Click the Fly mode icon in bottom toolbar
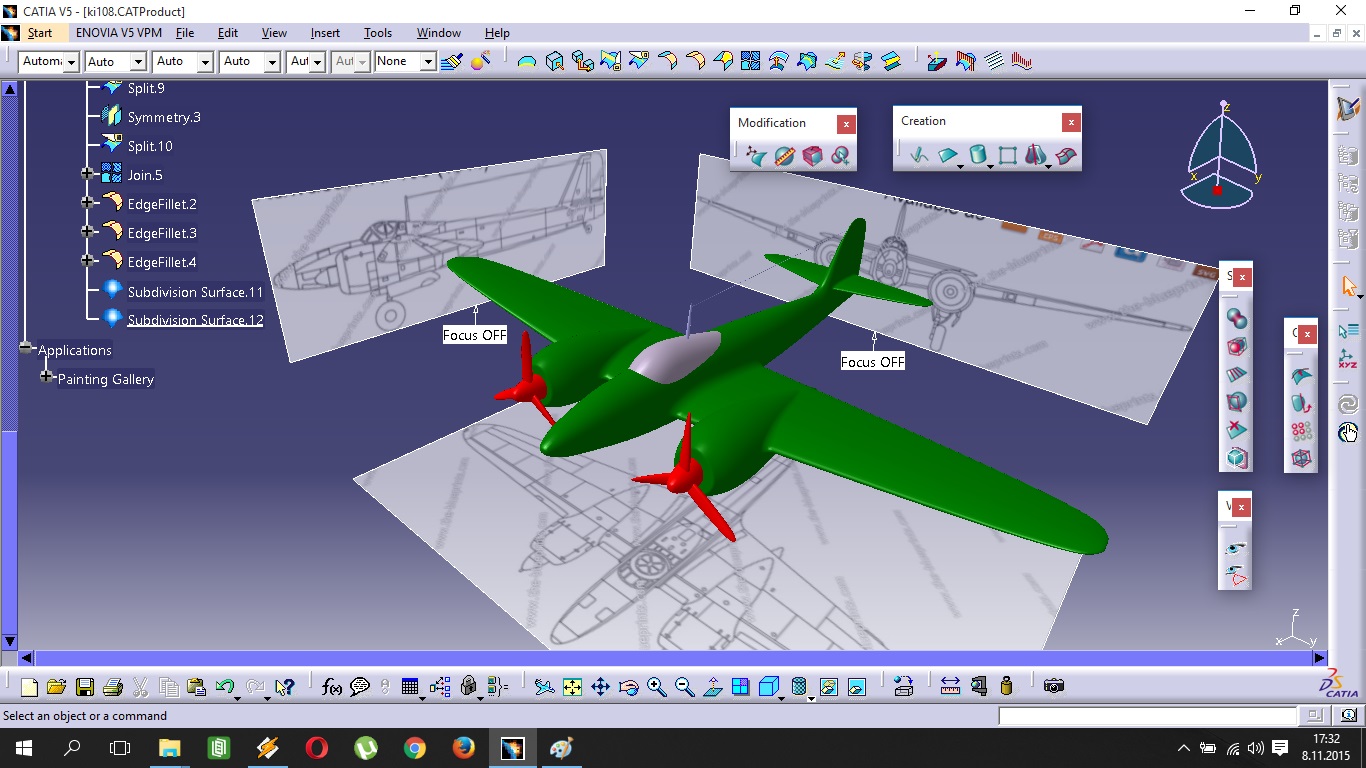This screenshot has height=768, width=1366. [544, 687]
